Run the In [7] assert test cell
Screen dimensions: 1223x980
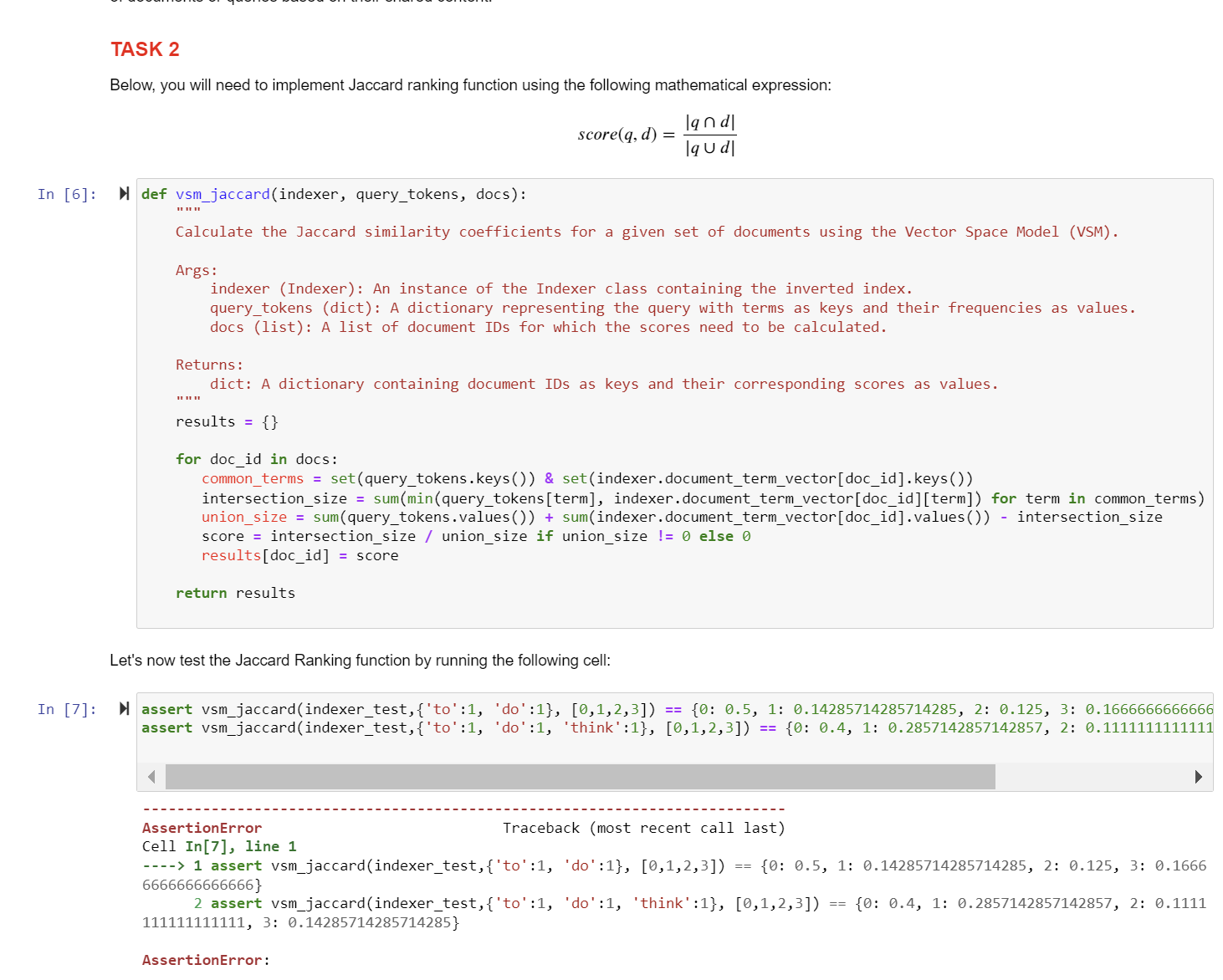tap(123, 708)
